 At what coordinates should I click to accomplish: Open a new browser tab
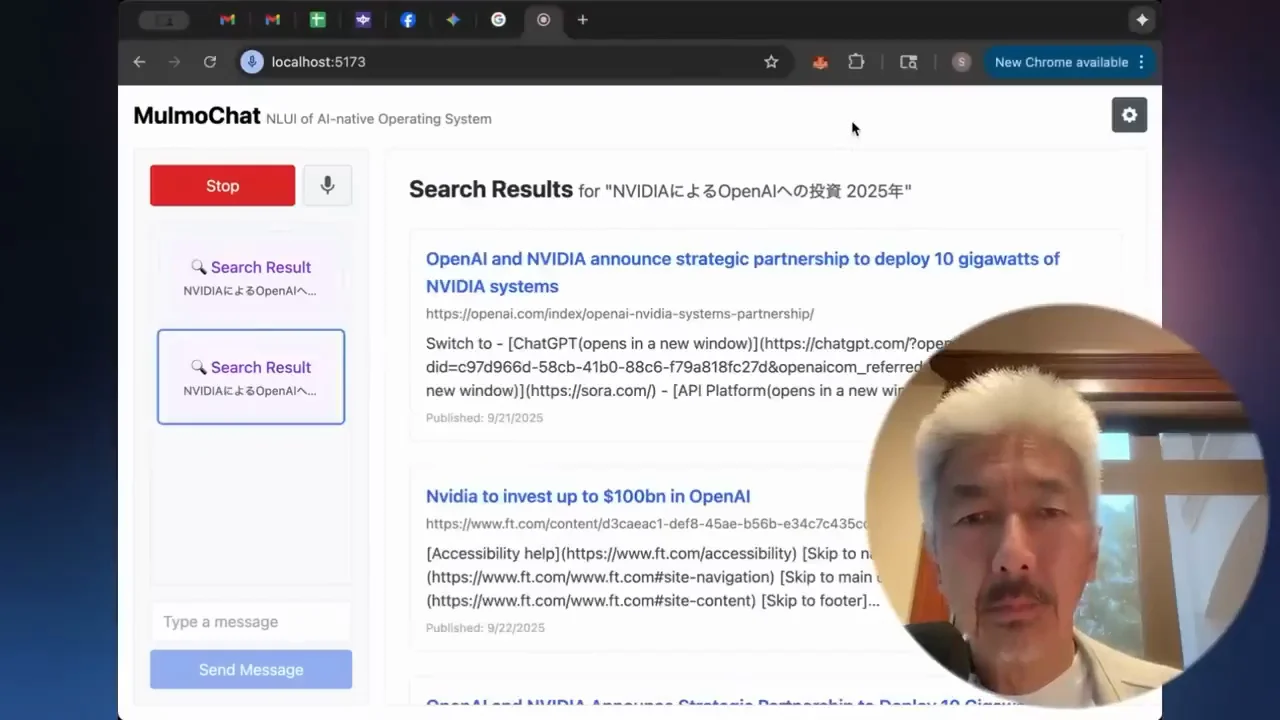pos(583,20)
